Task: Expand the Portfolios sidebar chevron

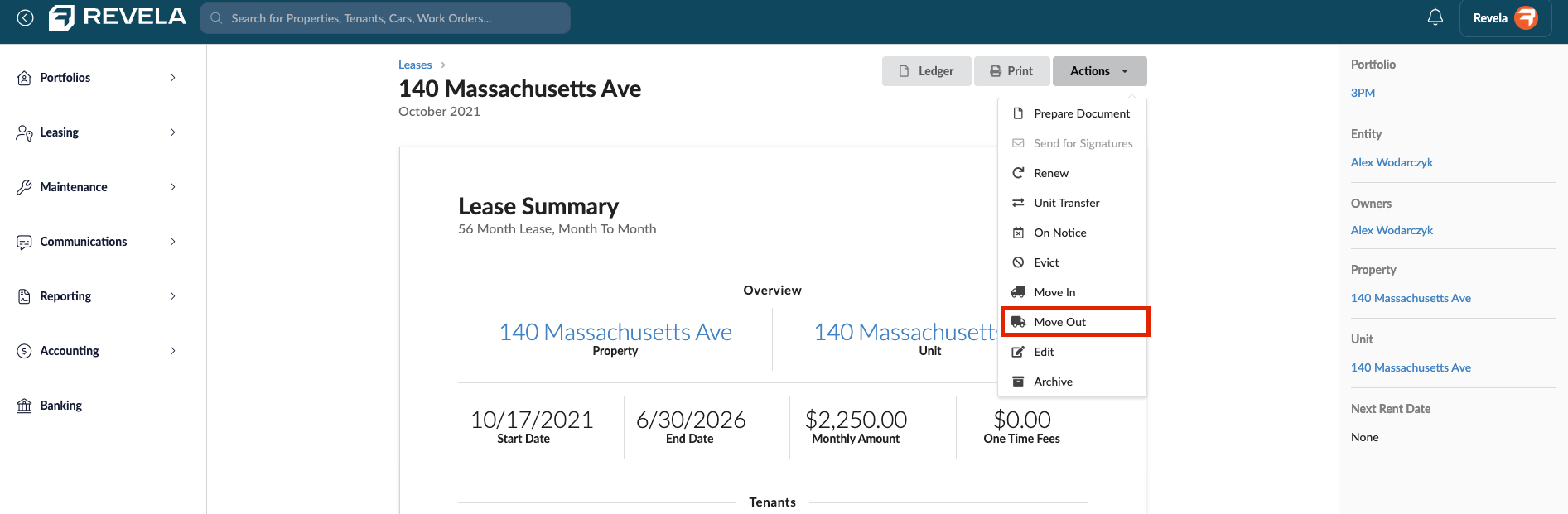Action: (x=172, y=78)
